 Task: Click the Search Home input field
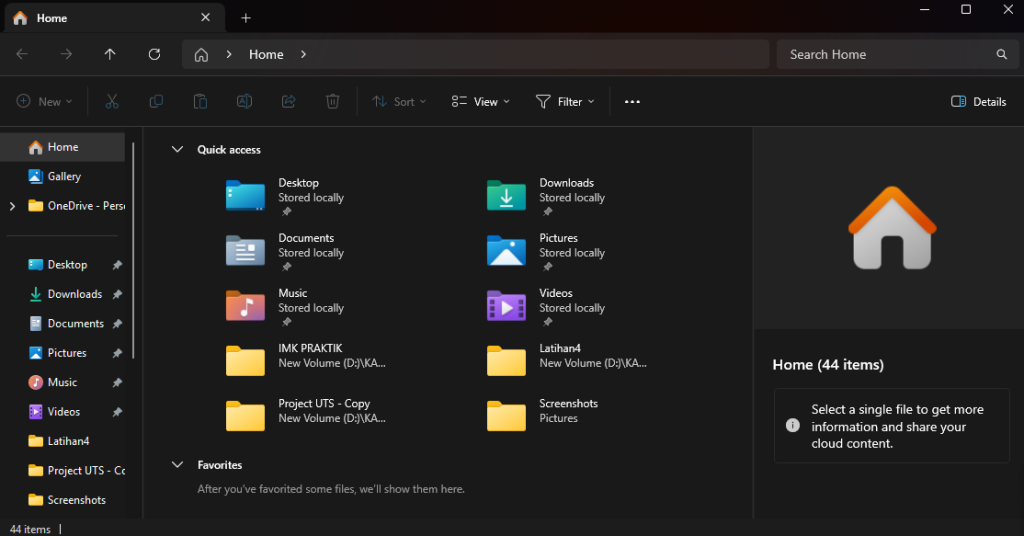885,55
